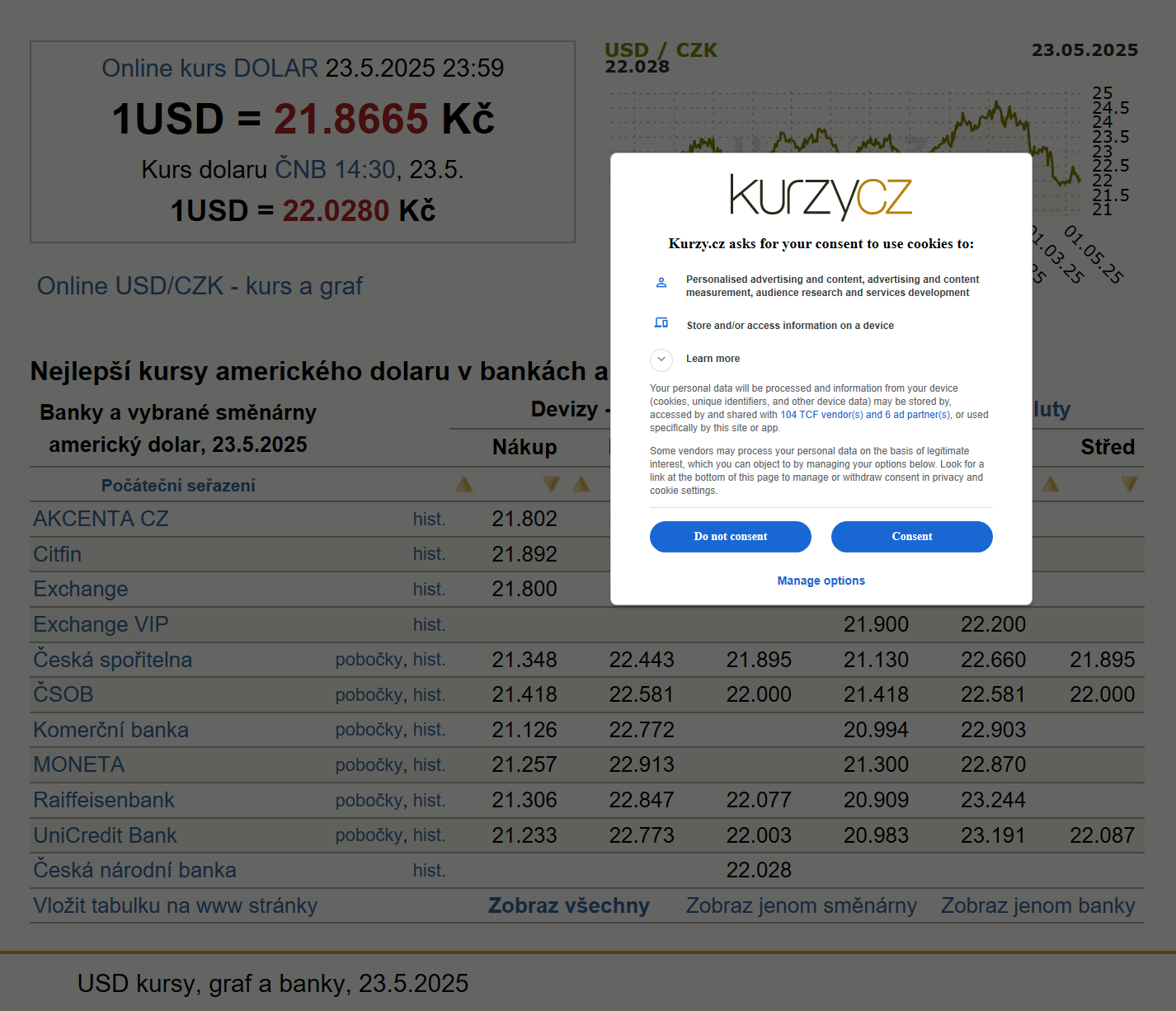Image resolution: width=1176 pixels, height=1011 pixels.
Task: Open Česká národní banka link
Action: pos(134,870)
